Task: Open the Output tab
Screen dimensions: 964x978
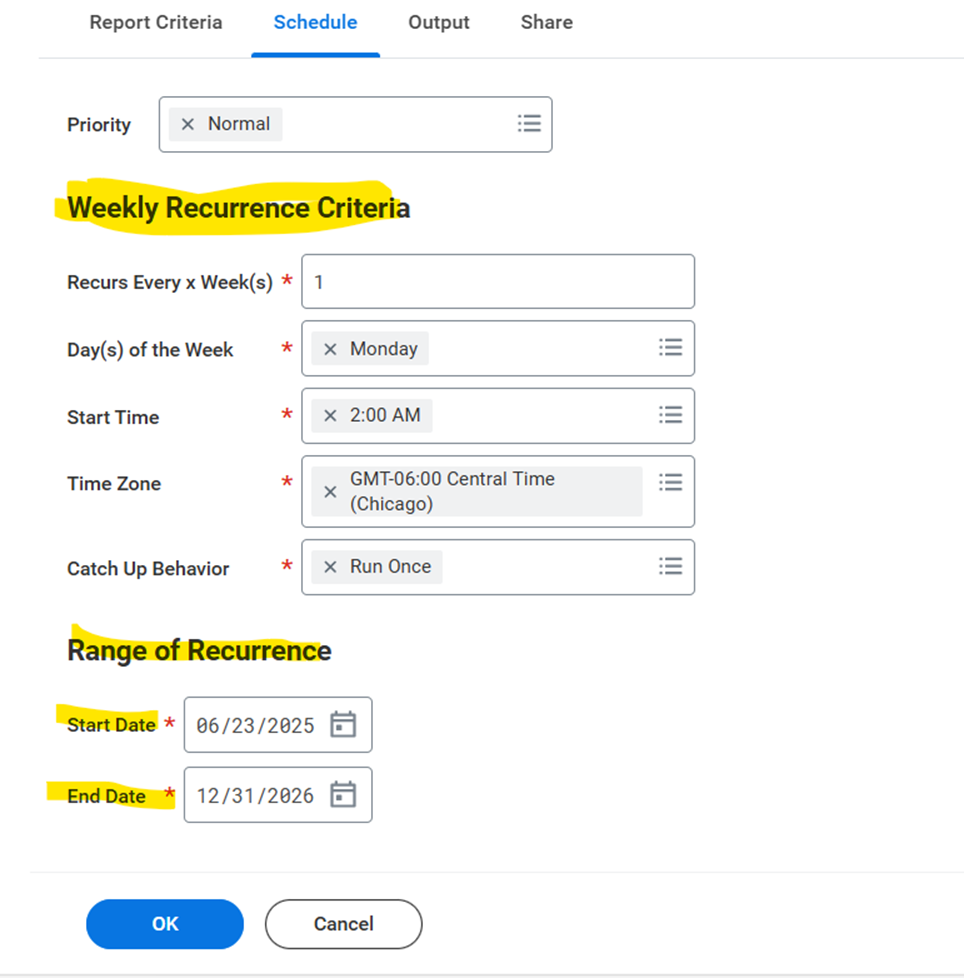Action: click(438, 22)
